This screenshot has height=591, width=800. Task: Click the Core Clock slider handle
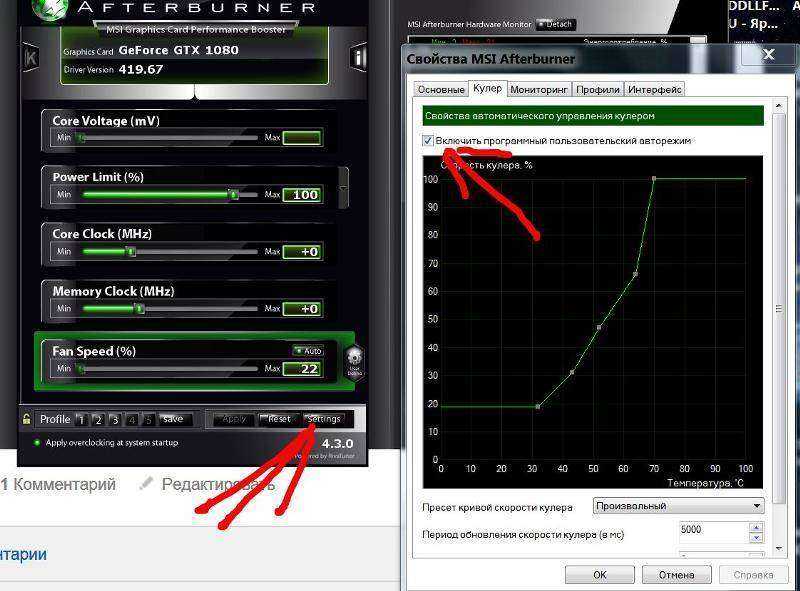coord(131,252)
